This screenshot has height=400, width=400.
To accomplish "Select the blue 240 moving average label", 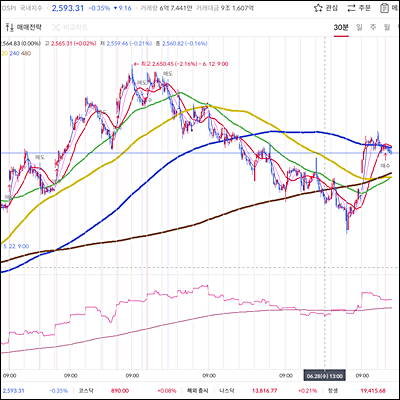I will pyautogui.click(x=14, y=53).
